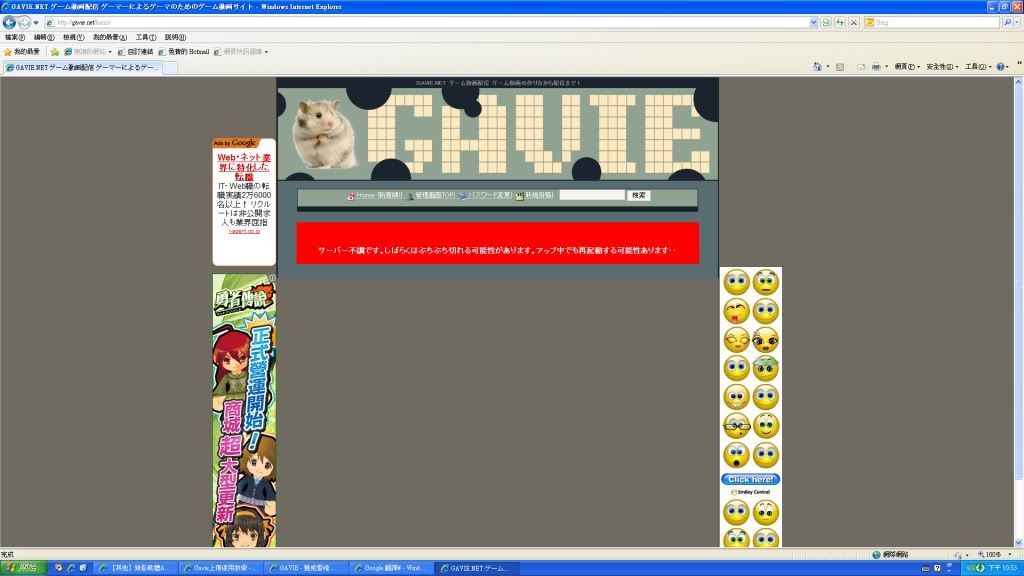Open the 檢視(V) menu

point(73,37)
